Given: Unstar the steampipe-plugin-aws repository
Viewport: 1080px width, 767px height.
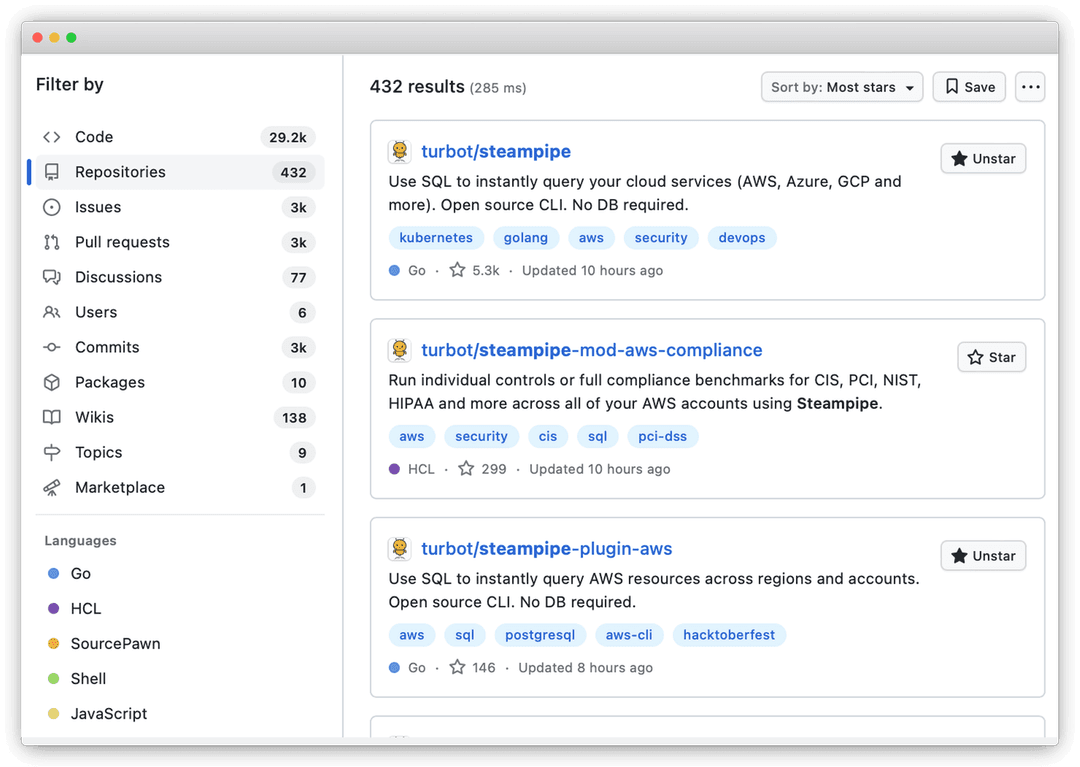Looking at the screenshot, I should pyautogui.click(x=982, y=556).
